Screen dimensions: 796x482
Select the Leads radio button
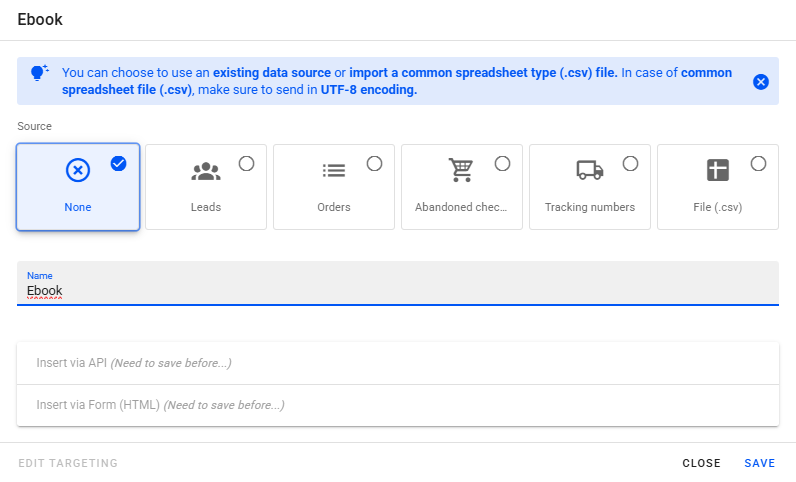click(246, 164)
